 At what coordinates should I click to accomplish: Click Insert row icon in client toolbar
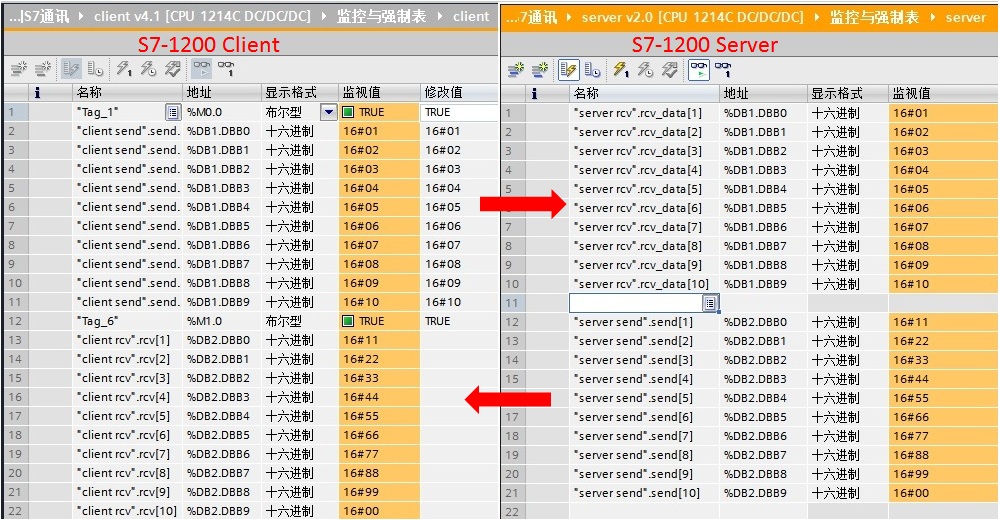pyautogui.click(x=19, y=68)
